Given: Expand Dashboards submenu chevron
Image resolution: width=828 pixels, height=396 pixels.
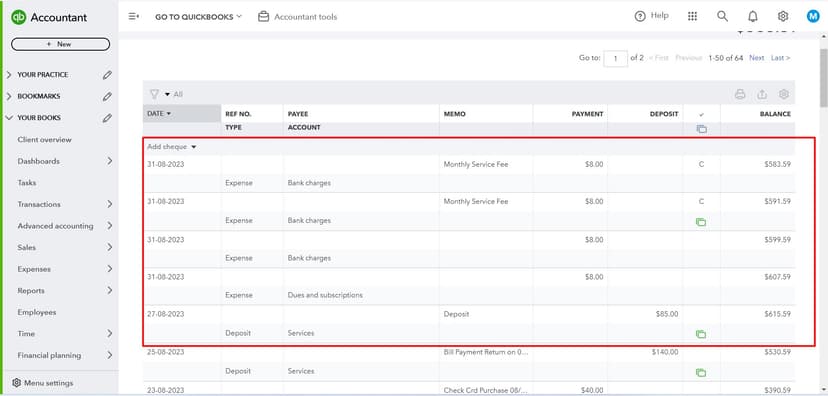Looking at the screenshot, I should pos(109,161).
